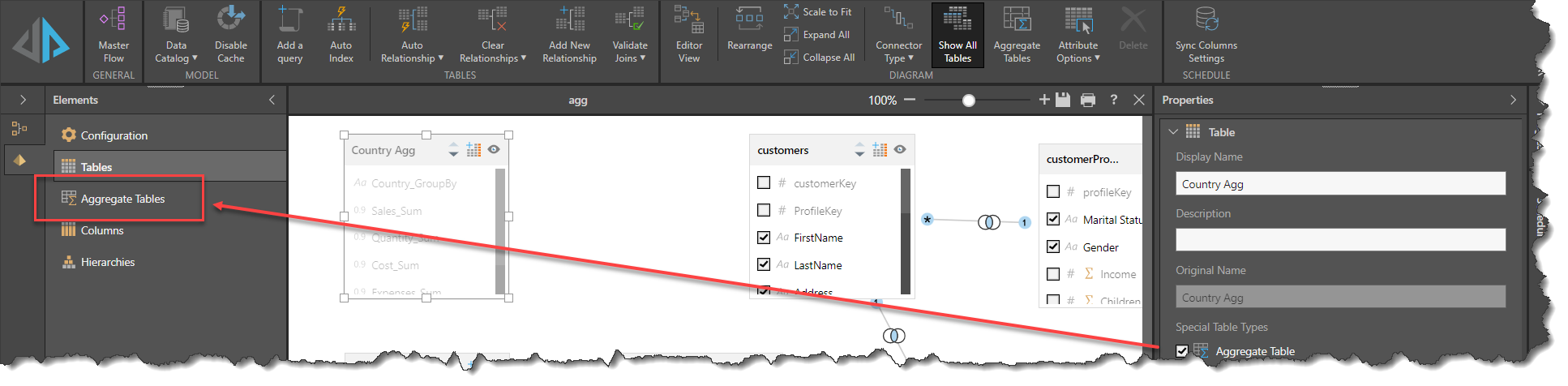Close the agg diagram panel

[1139, 100]
